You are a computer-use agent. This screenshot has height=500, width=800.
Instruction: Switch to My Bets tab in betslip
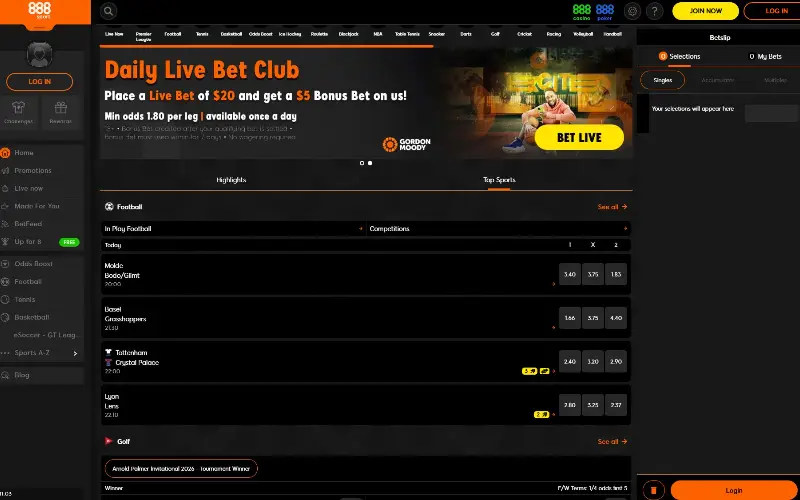tap(765, 57)
